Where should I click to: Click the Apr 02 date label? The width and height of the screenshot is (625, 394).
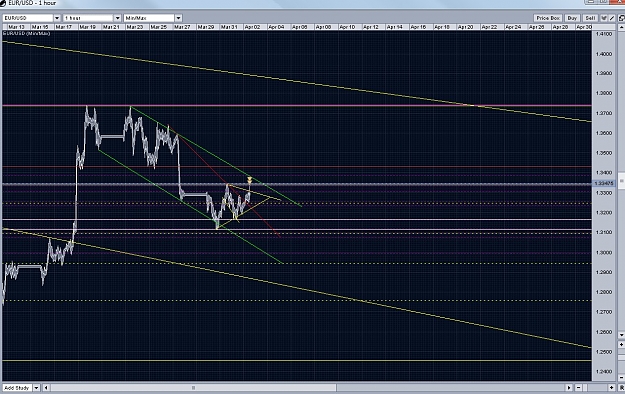[252, 27]
